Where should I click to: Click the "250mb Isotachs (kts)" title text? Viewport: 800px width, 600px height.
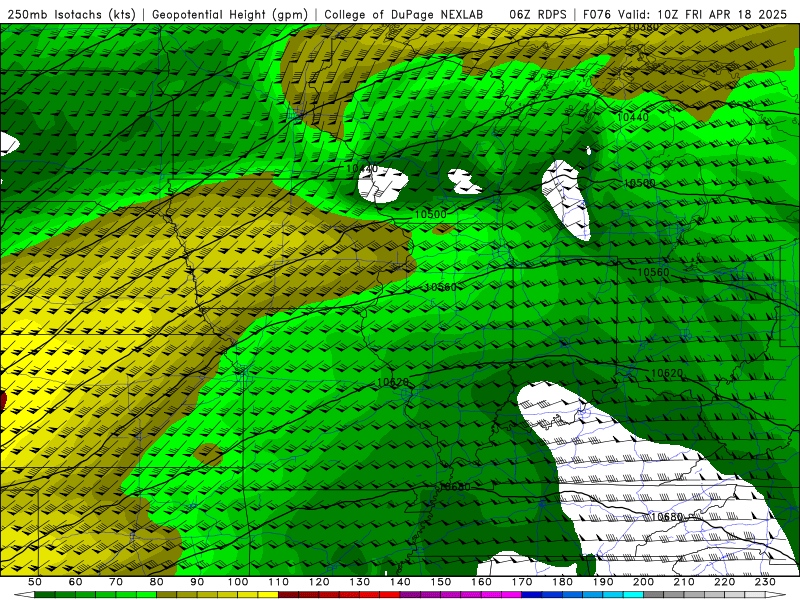(72, 14)
